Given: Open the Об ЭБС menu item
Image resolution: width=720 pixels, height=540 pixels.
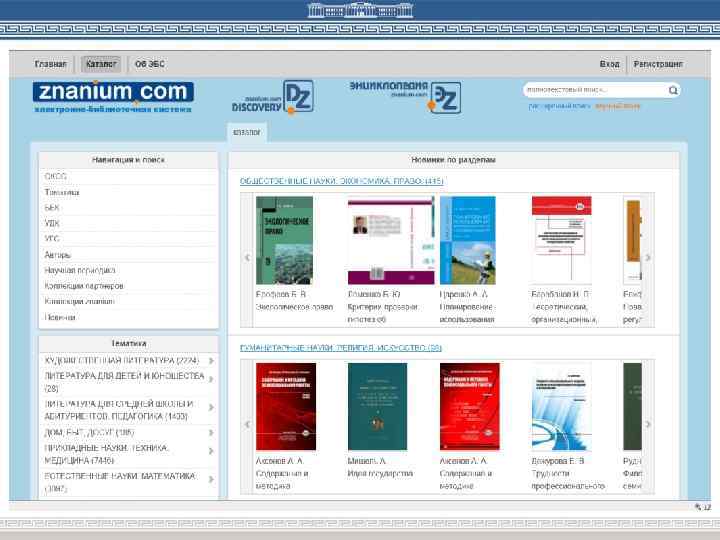Looking at the screenshot, I should (150, 64).
